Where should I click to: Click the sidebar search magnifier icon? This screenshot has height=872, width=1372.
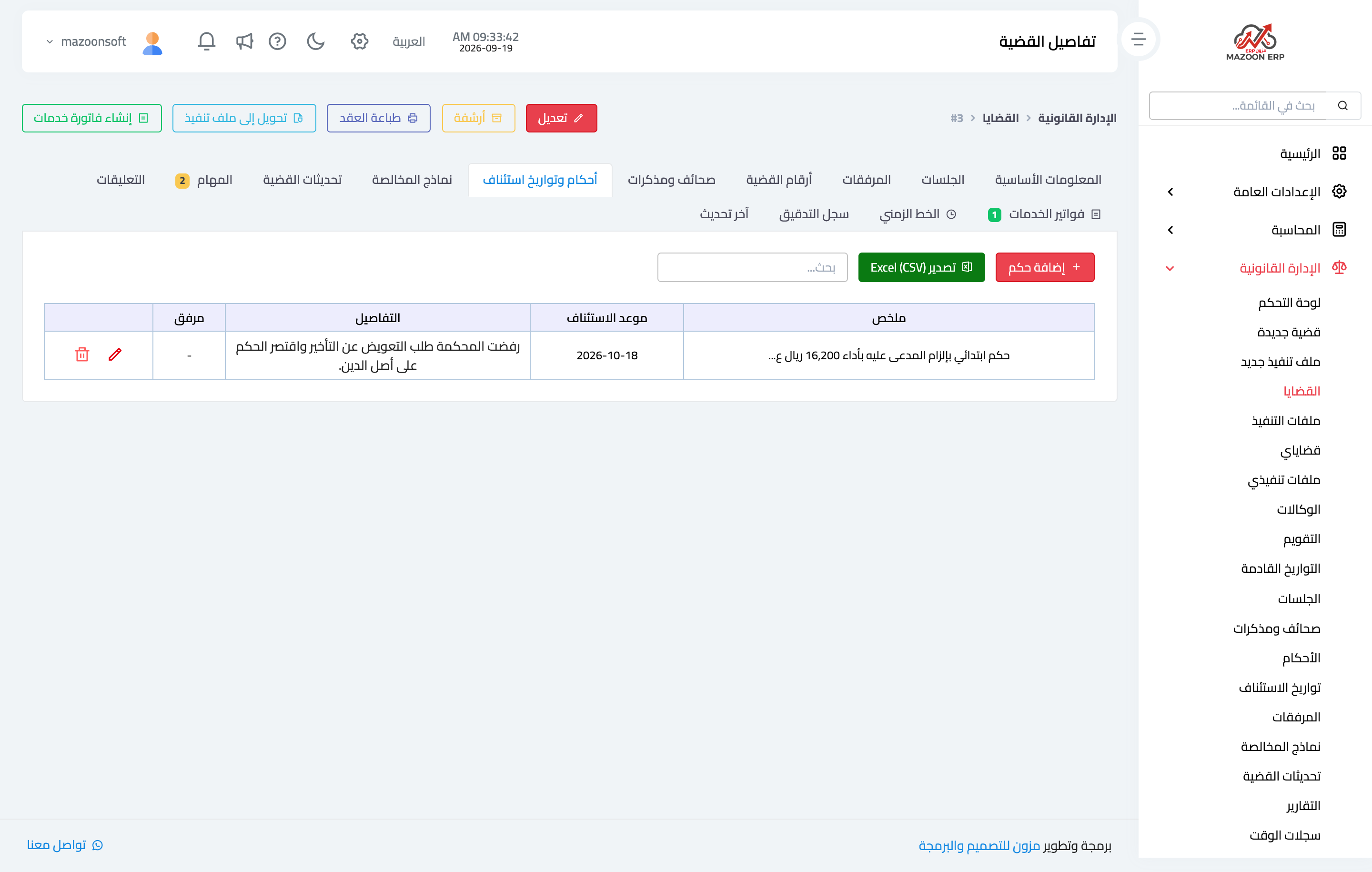[1343, 105]
